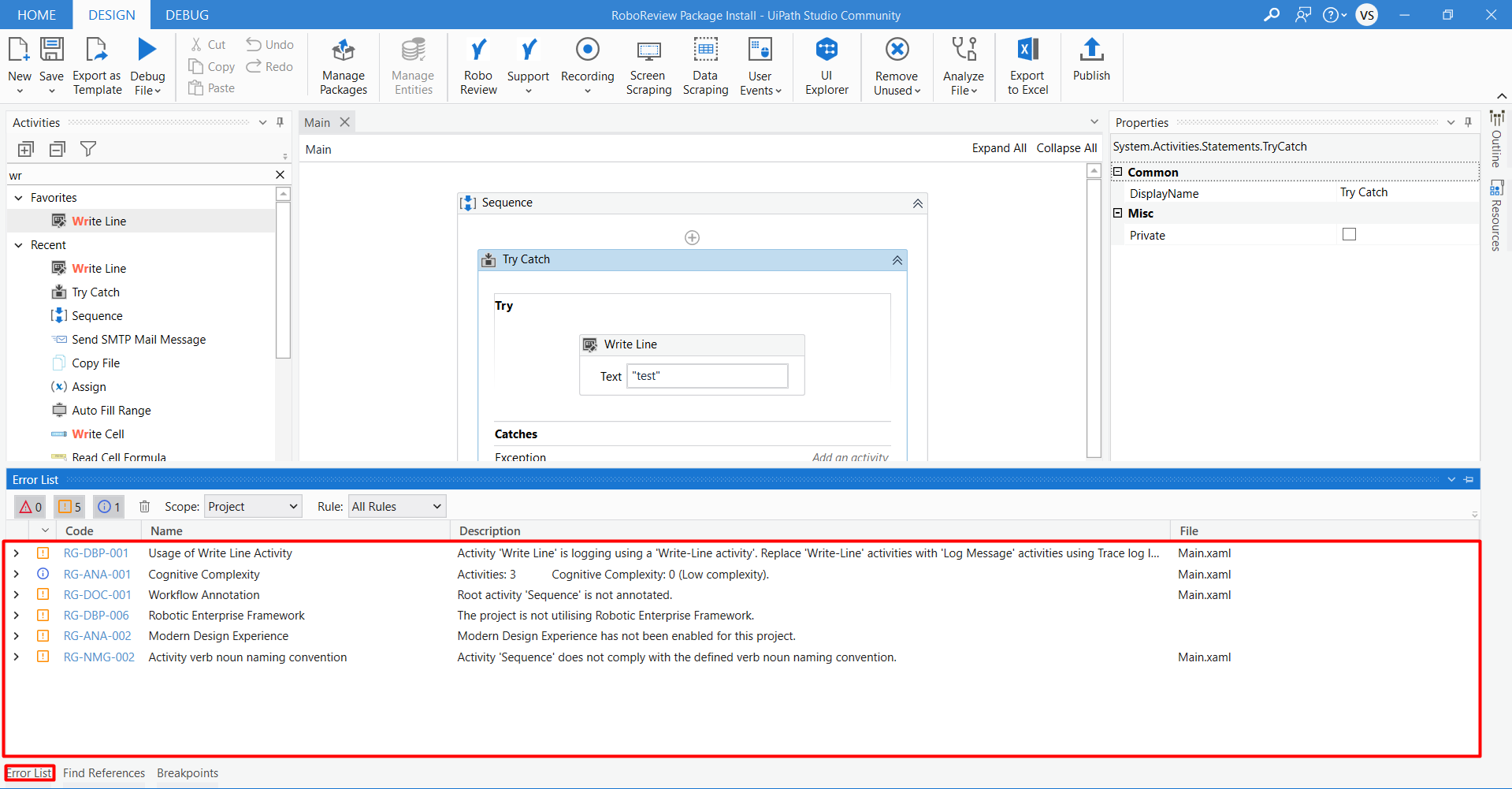Select Send SMTP Mail Message activity
1512x789 pixels.
coord(139,340)
